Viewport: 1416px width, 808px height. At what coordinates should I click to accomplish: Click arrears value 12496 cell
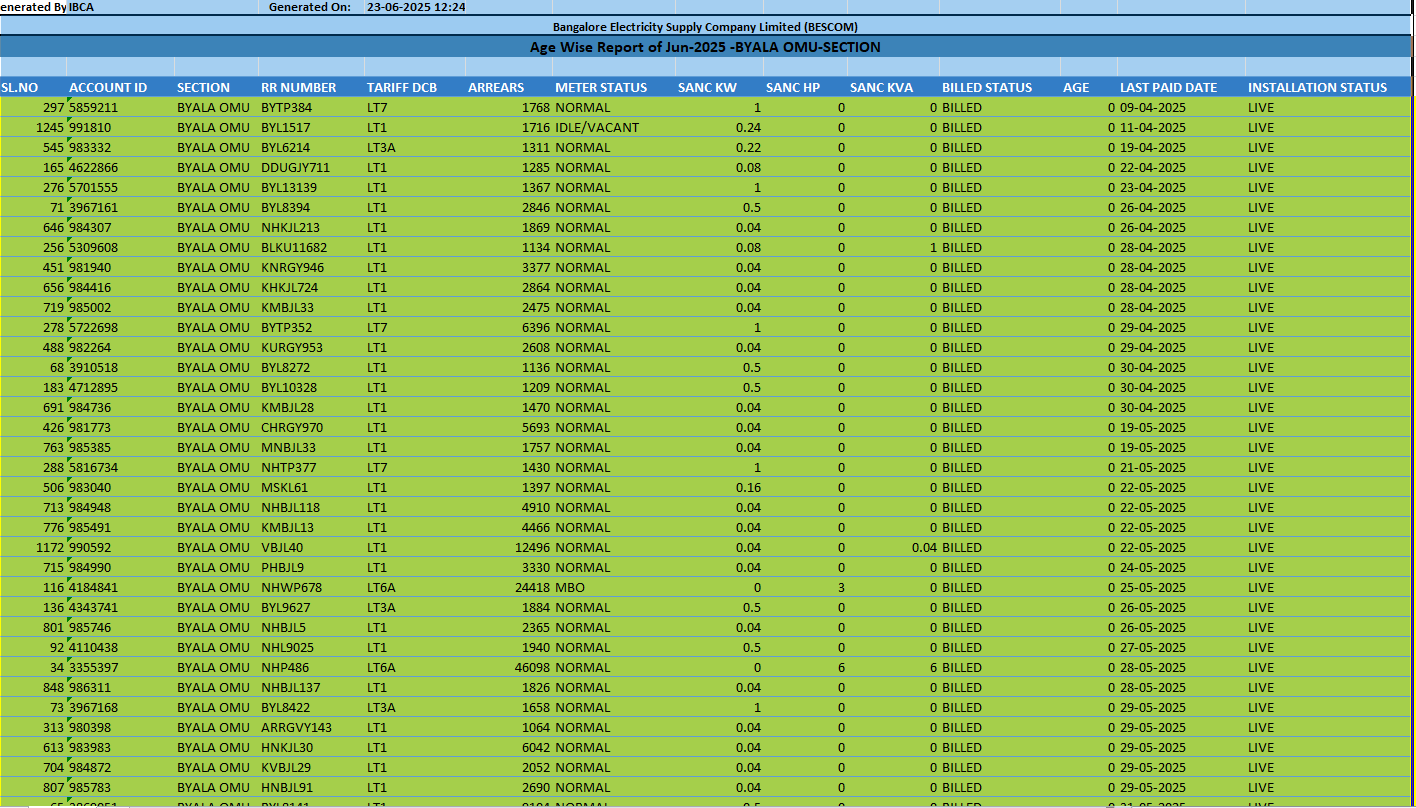pyautogui.click(x=508, y=547)
